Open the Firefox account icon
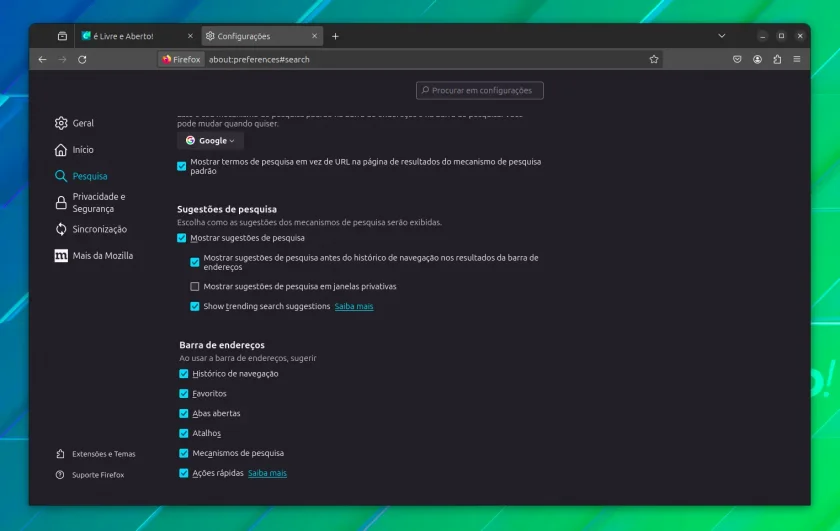 [x=757, y=59]
